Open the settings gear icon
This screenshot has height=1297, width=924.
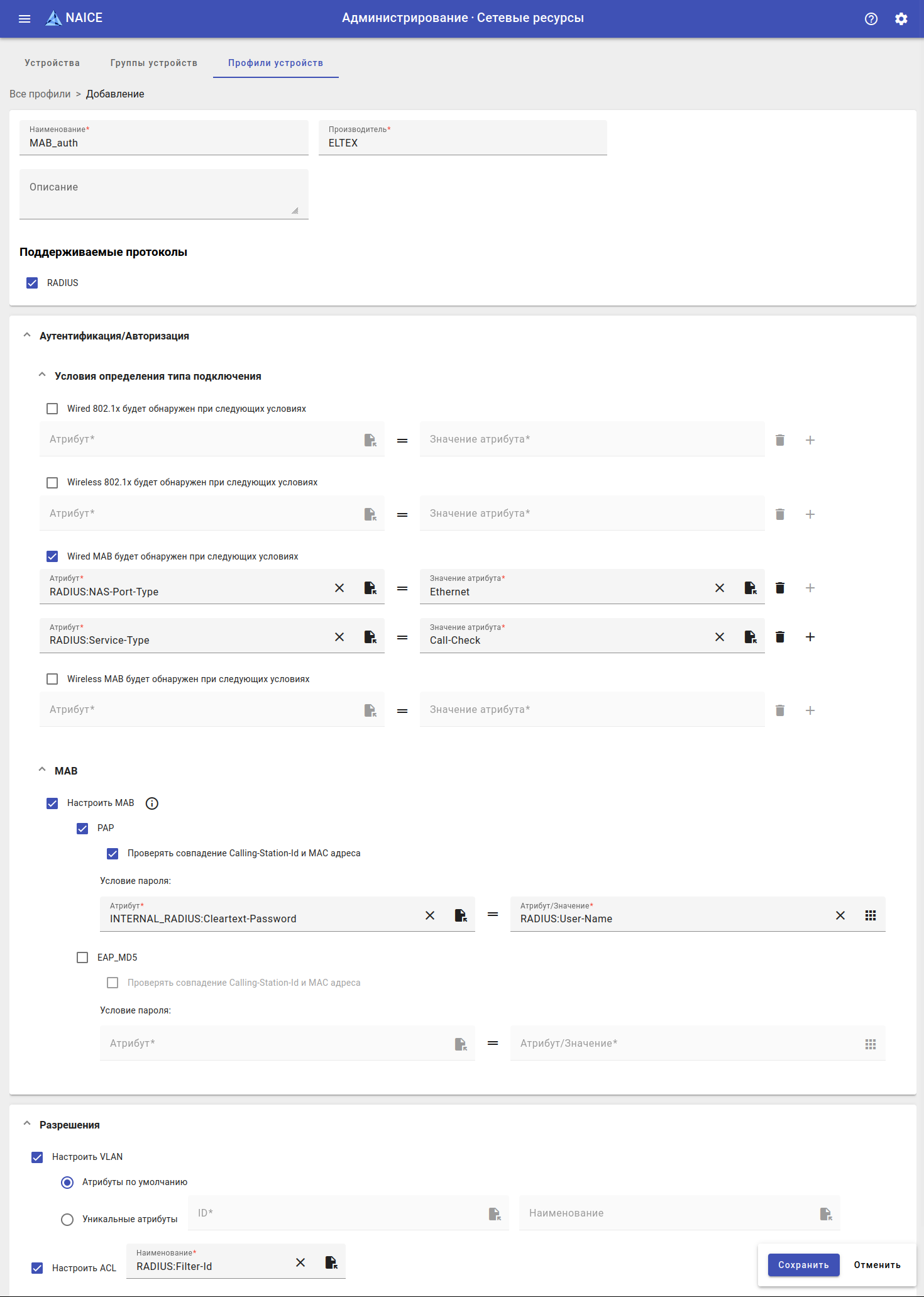pos(901,19)
